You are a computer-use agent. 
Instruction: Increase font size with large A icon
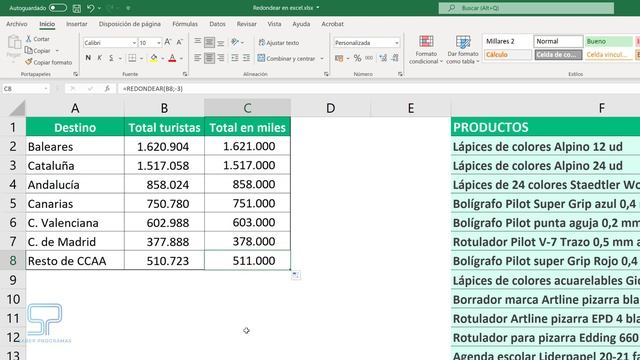[168, 42]
